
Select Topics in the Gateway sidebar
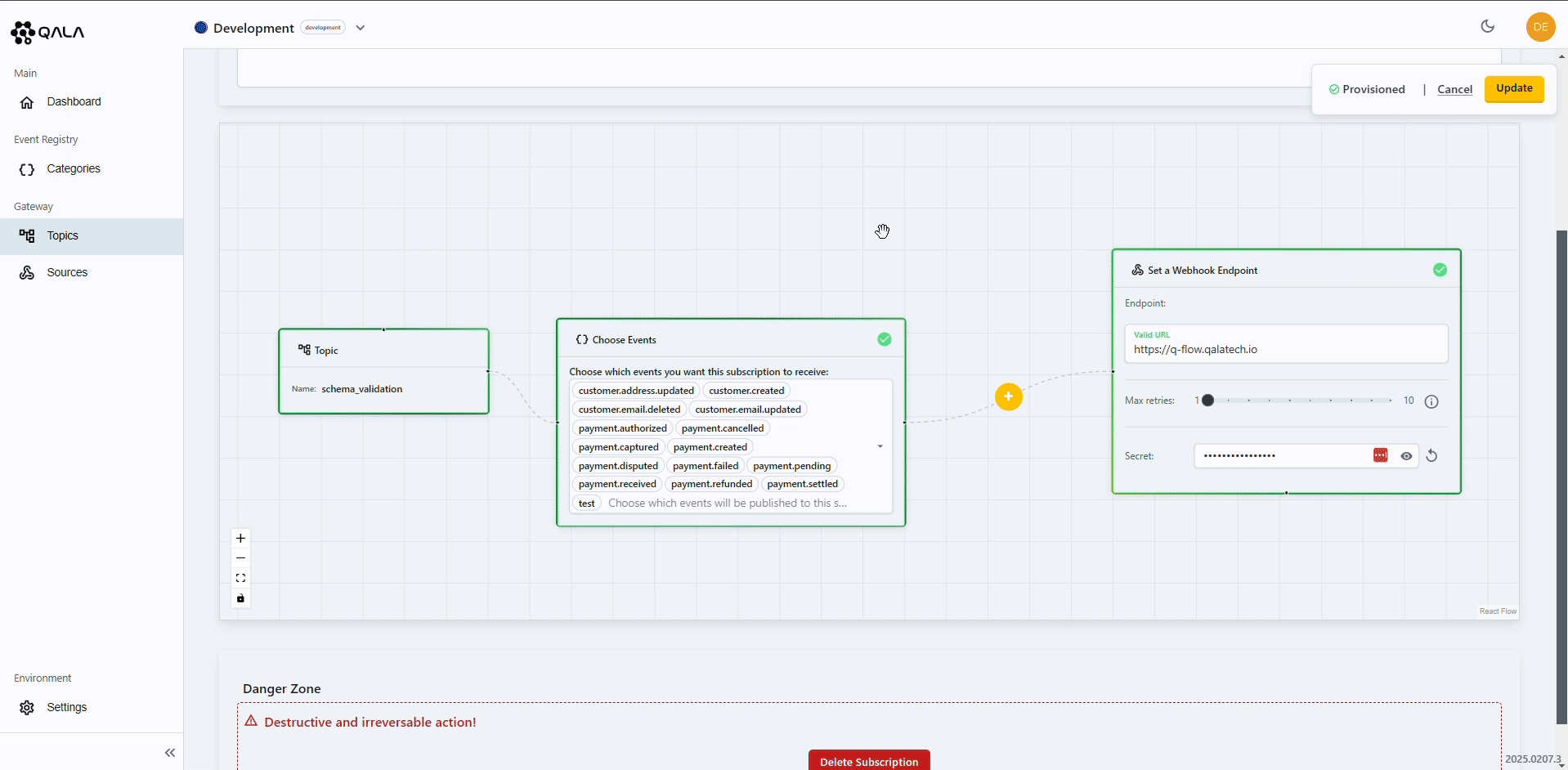64,235
